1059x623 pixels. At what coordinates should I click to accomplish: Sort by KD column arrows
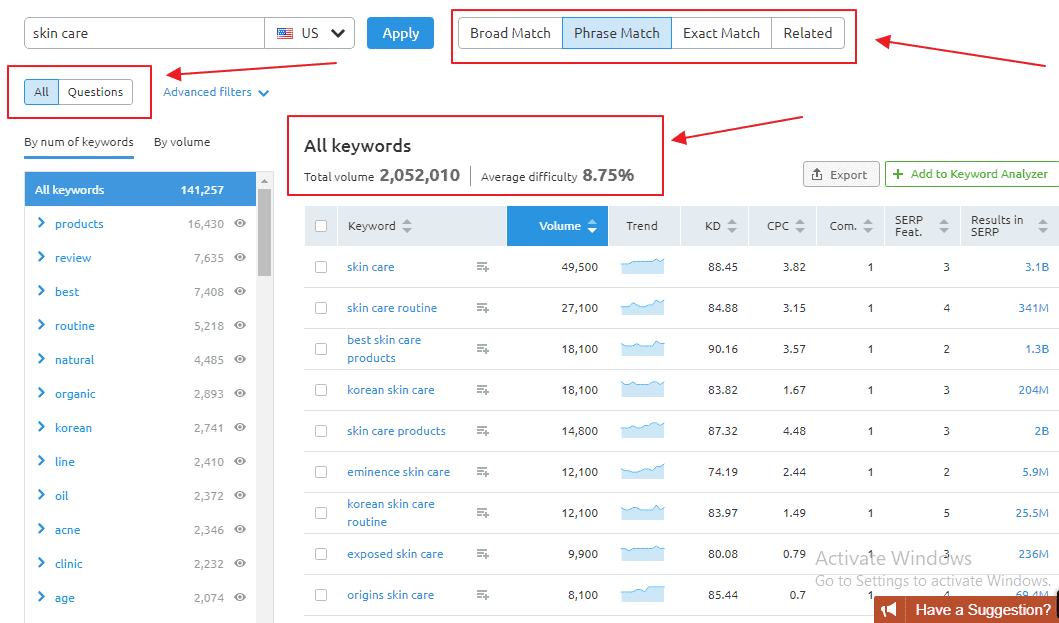pos(733,226)
